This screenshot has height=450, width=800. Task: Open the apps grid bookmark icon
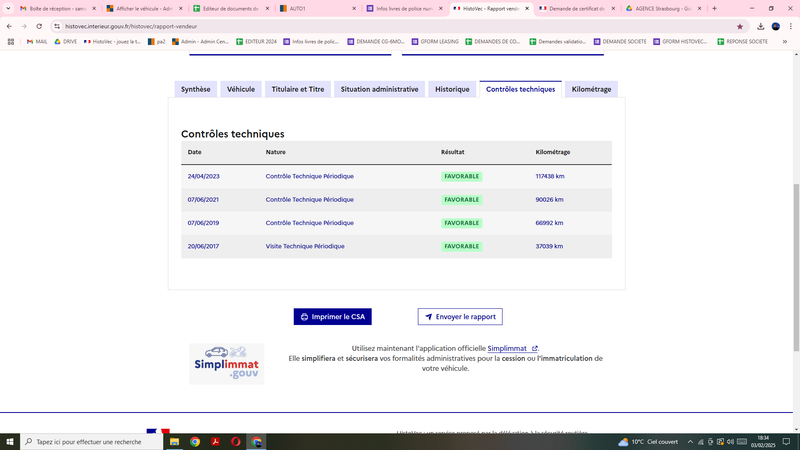pyautogui.click(x=11, y=42)
